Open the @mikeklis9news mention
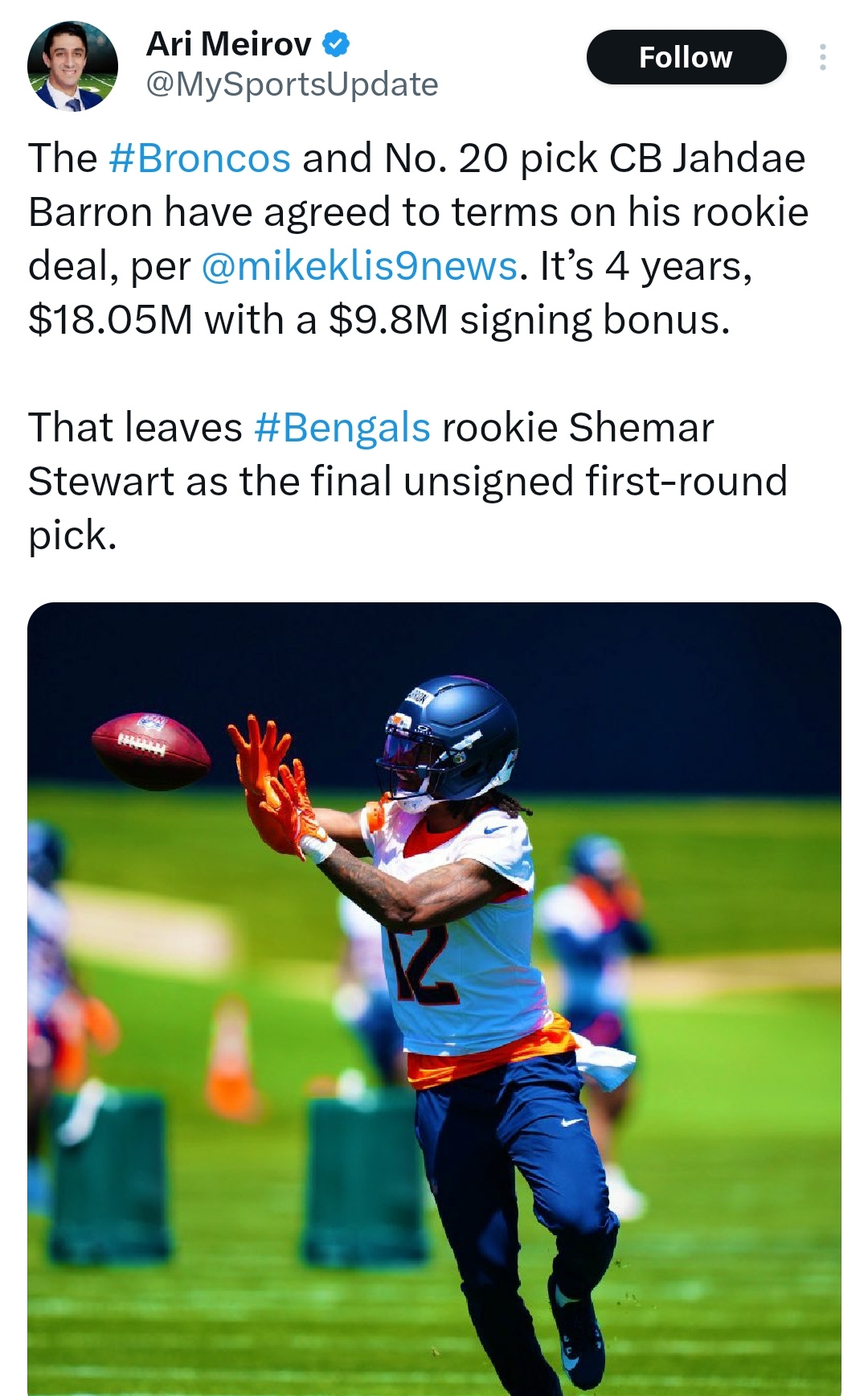The height and width of the screenshot is (1396, 868). (x=359, y=265)
